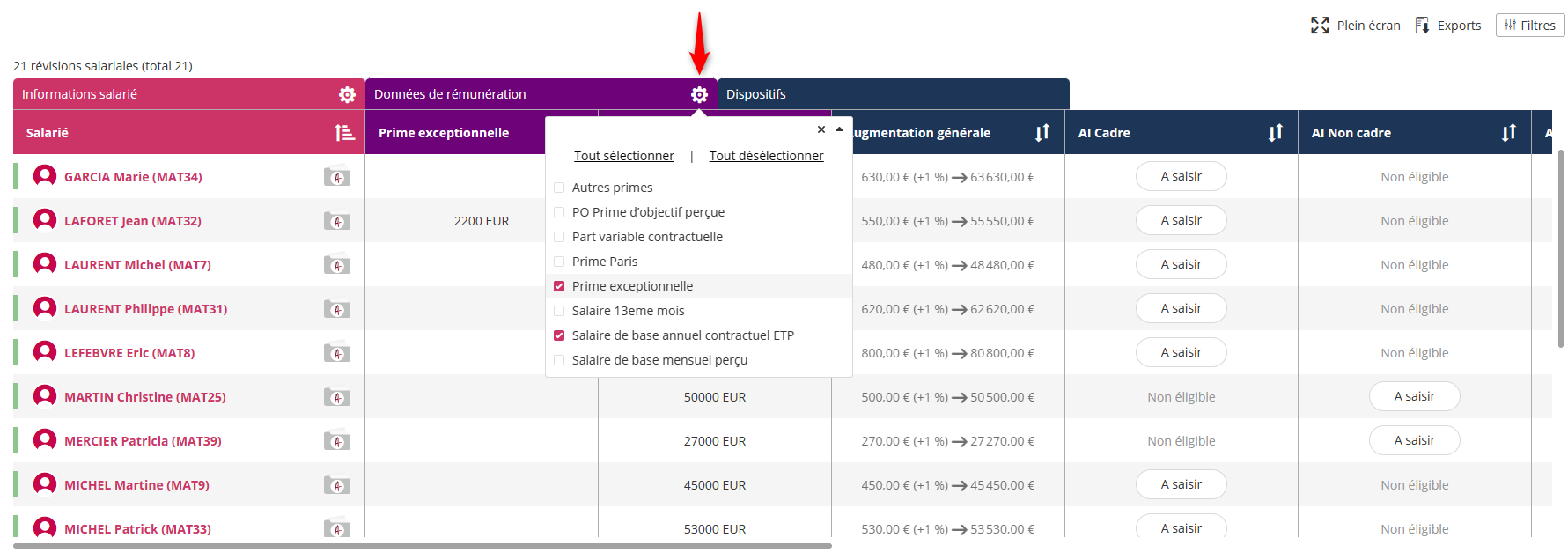Image resolution: width=1568 pixels, height=560 pixels.
Task: Sort the Salarié column
Action: click(x=344, y=133)
